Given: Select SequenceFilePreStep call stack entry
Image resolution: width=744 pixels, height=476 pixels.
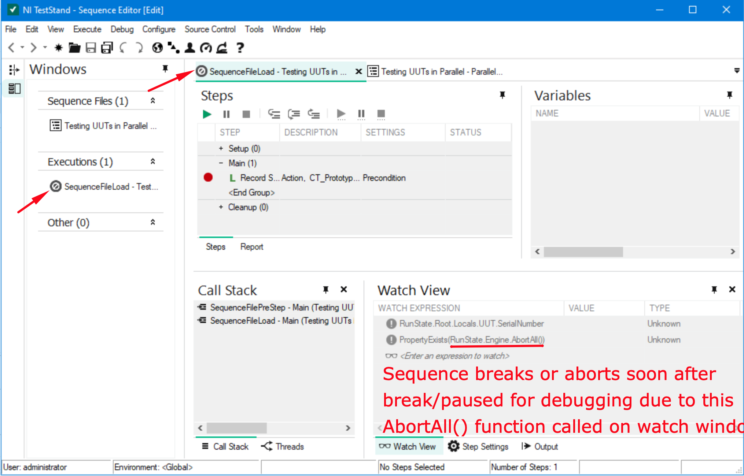Looking at the screenshot, I should (275, 308).
